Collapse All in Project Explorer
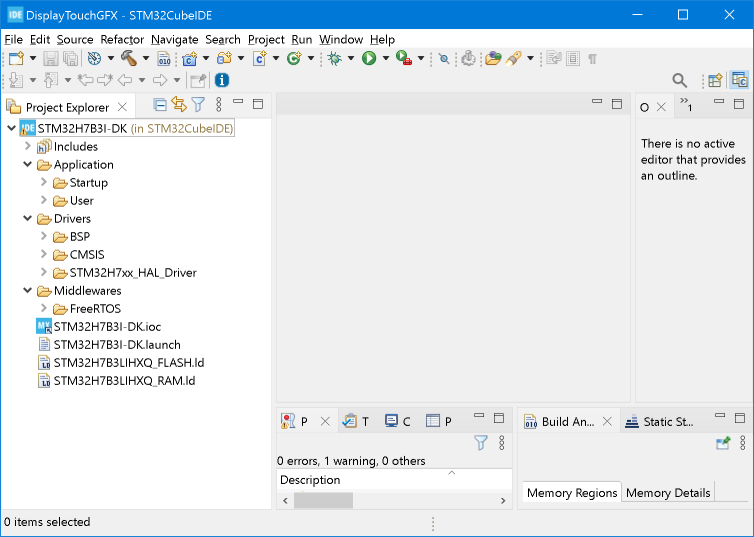The height and width of the screenshot is (537, 754). click(x=160, y=104)
